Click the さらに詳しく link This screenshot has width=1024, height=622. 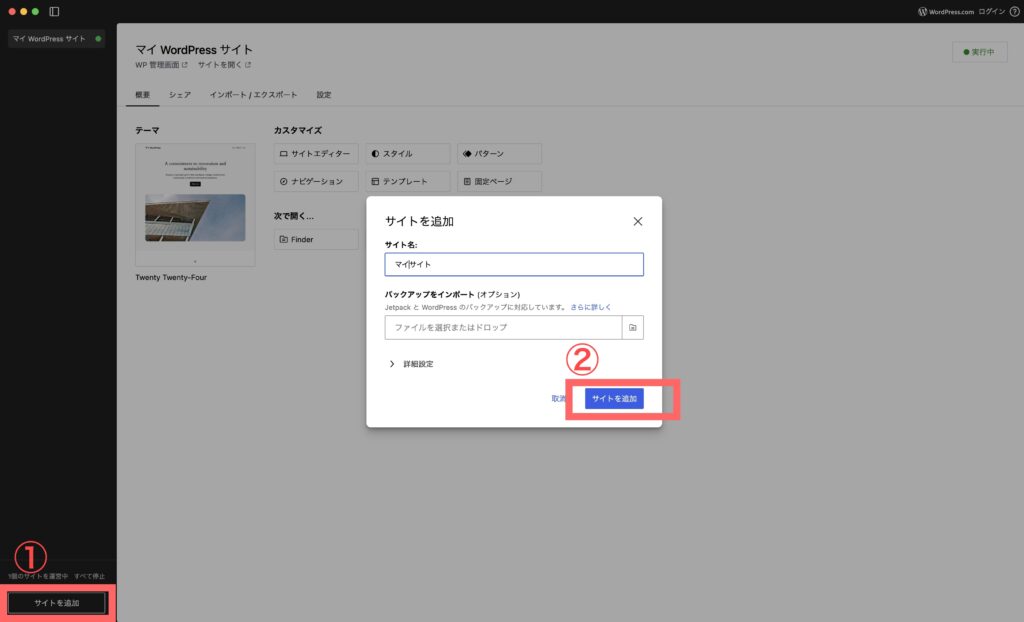pyautogui.click(x=590, y=307)
